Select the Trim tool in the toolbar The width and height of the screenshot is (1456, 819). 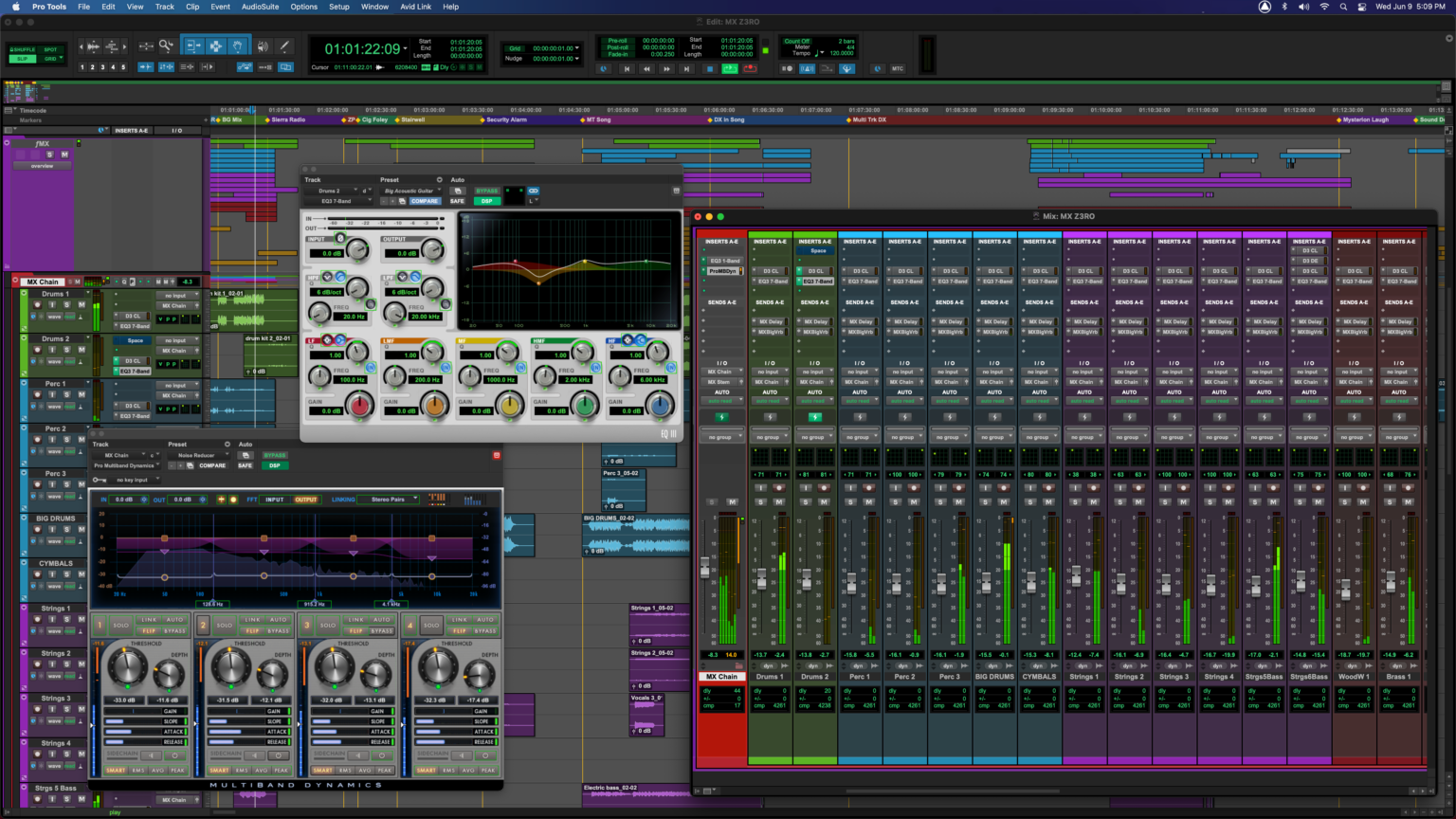click(x=194, y=45)
